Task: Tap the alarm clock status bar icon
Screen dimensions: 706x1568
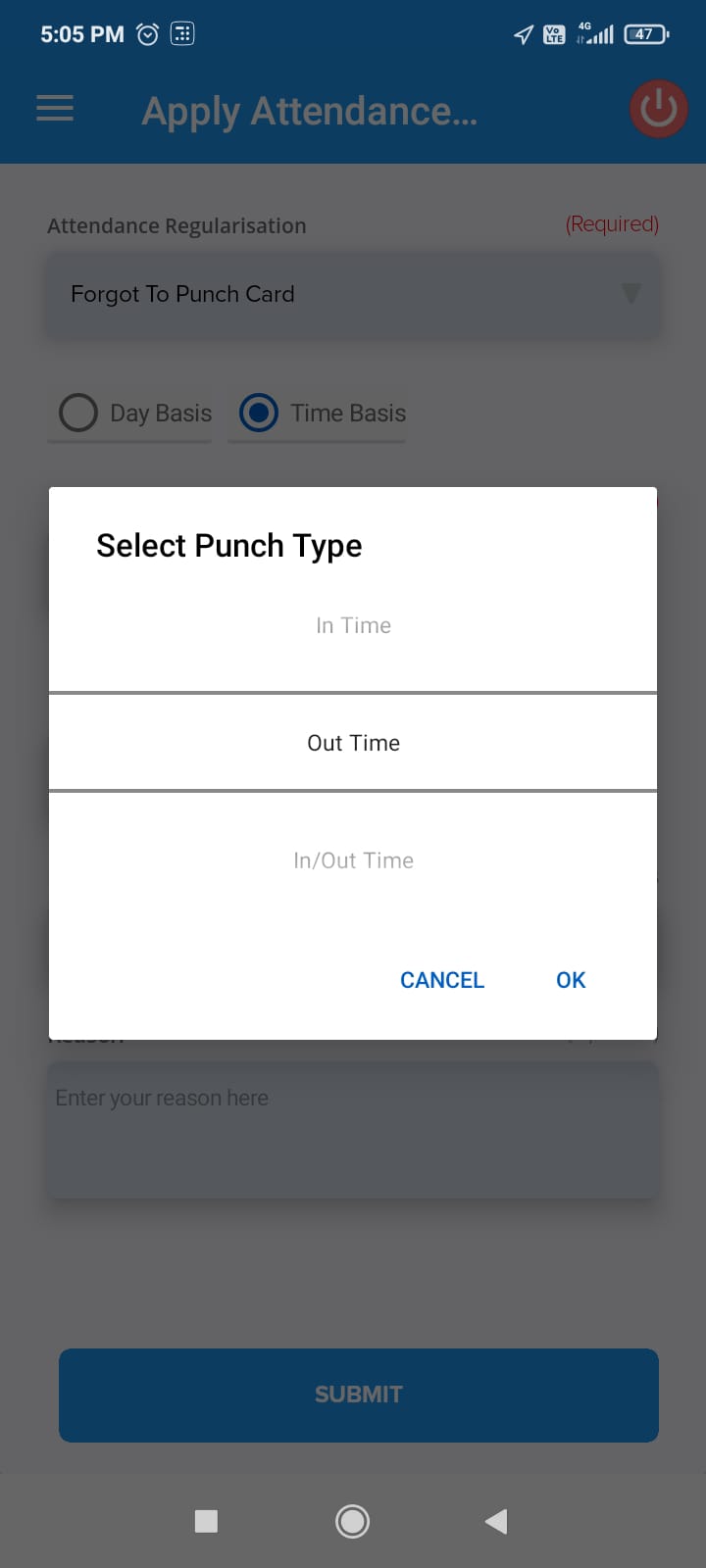Action: (147, 33)
